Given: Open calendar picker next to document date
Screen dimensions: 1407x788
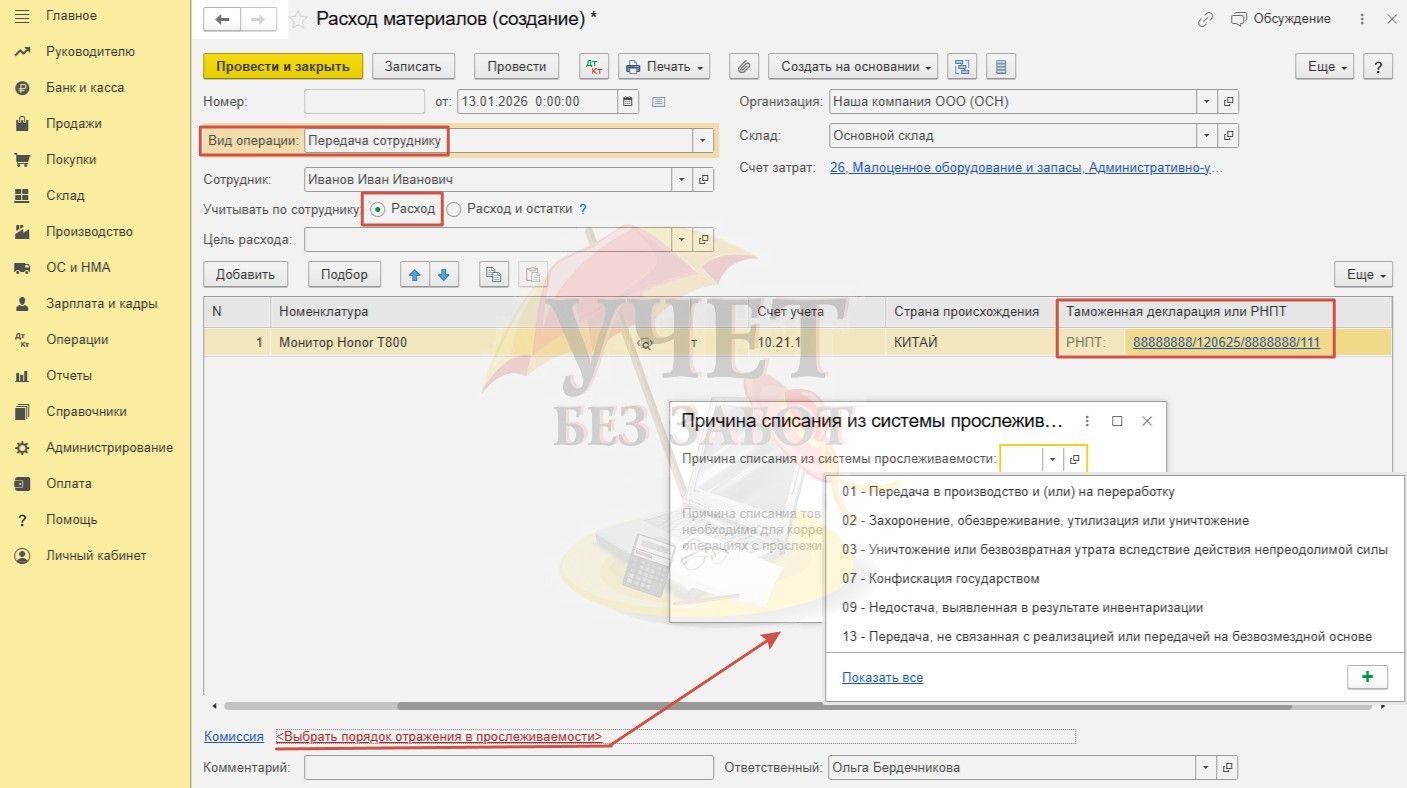Looking at the screenshot, I should pos(628,101).
